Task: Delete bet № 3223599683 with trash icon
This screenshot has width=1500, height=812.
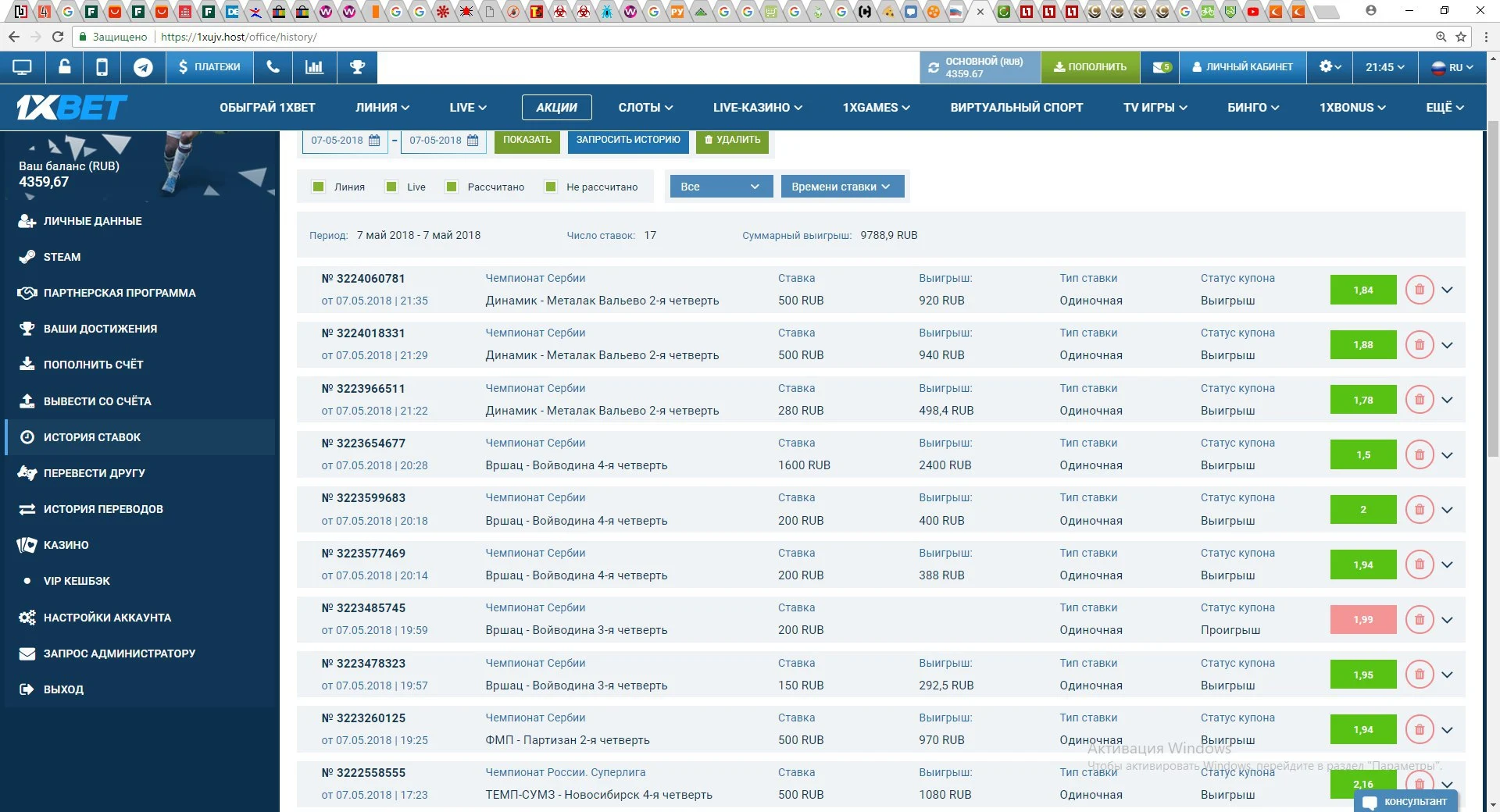Action: coord(1420,509)
